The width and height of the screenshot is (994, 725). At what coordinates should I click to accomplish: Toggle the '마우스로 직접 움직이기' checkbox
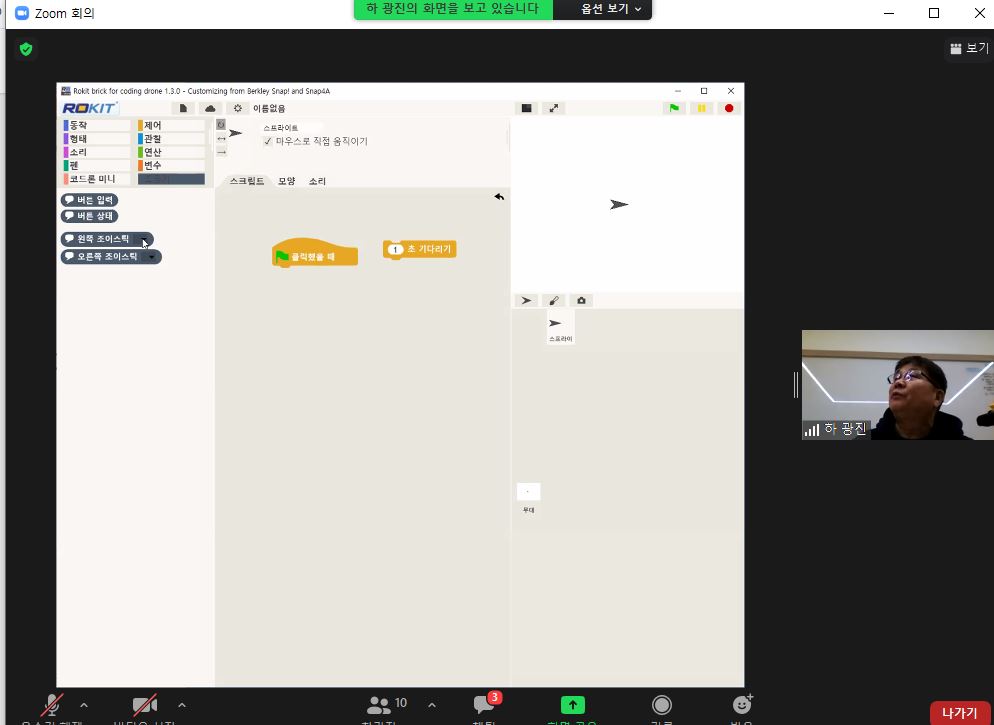point(268,142)
